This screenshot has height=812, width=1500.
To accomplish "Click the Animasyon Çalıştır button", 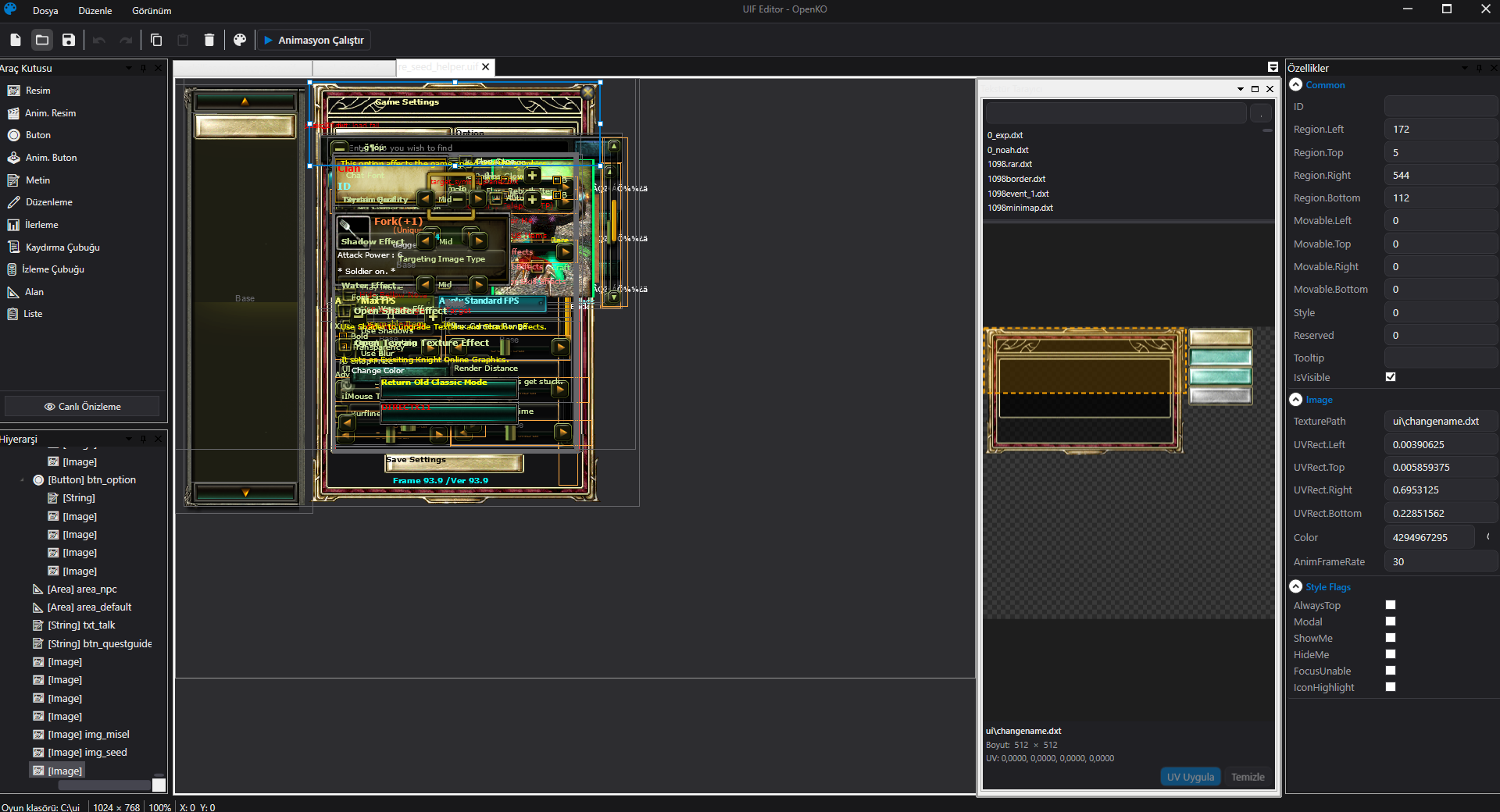I will 314,40.
